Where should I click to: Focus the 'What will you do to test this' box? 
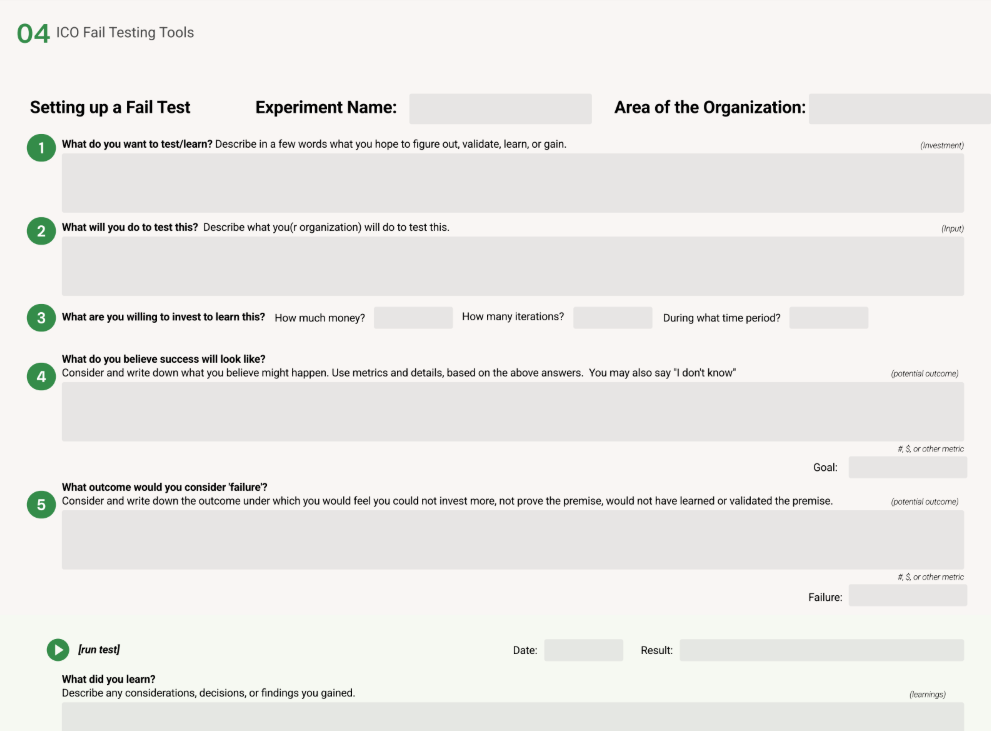coord(512,266)
